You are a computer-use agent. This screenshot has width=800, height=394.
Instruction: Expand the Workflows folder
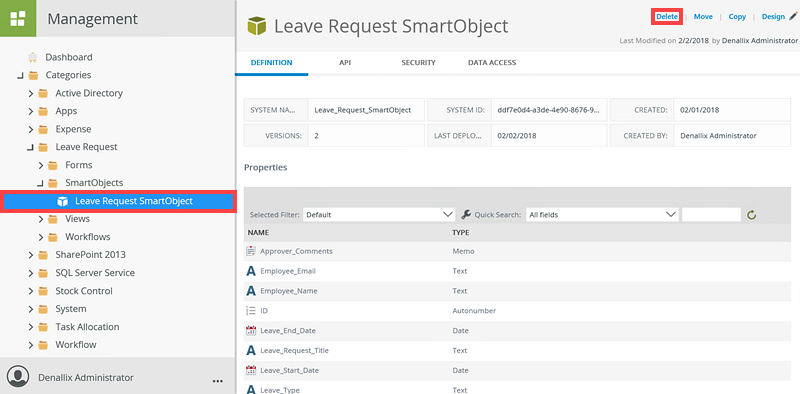coord(41,237)
